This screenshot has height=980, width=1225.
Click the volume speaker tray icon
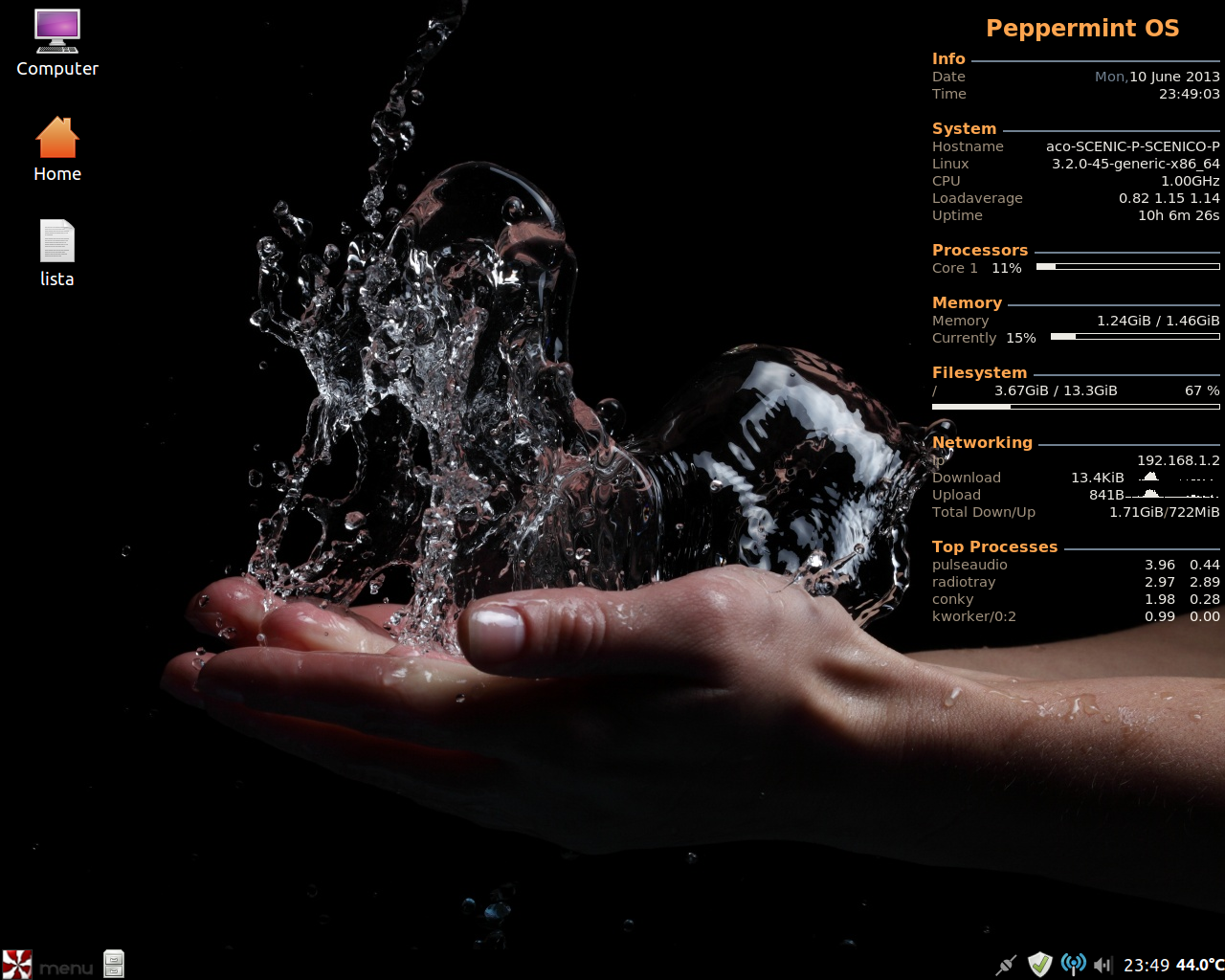point(1103,965)
